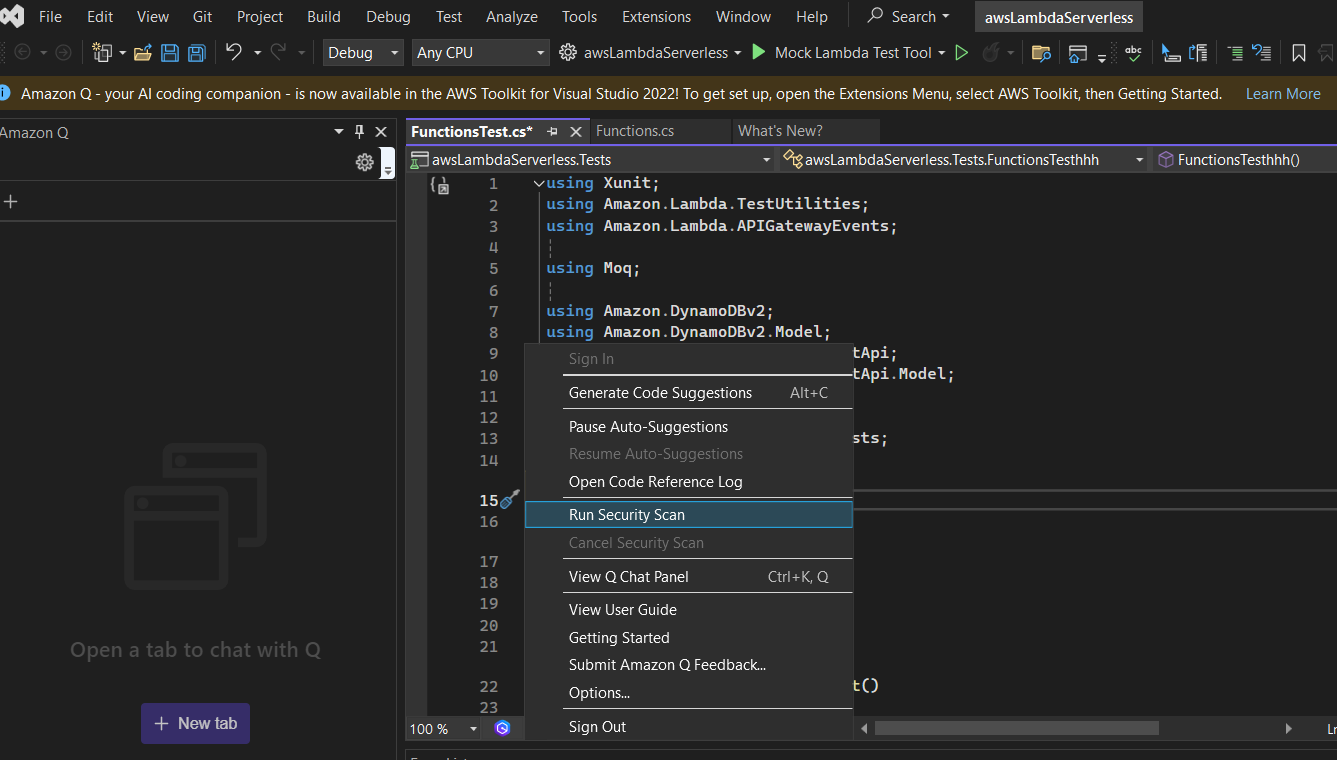Switch to the Functions.cs tab
The height and width of the screenshot is (760, 1337).
tap(645, 130)
